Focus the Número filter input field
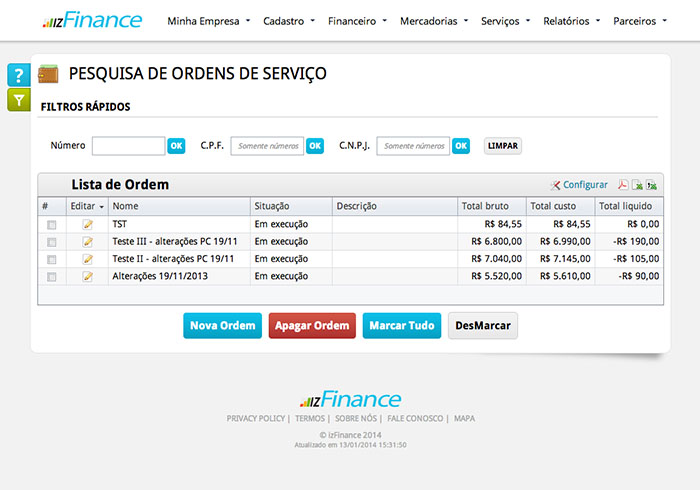 [128, 146]
